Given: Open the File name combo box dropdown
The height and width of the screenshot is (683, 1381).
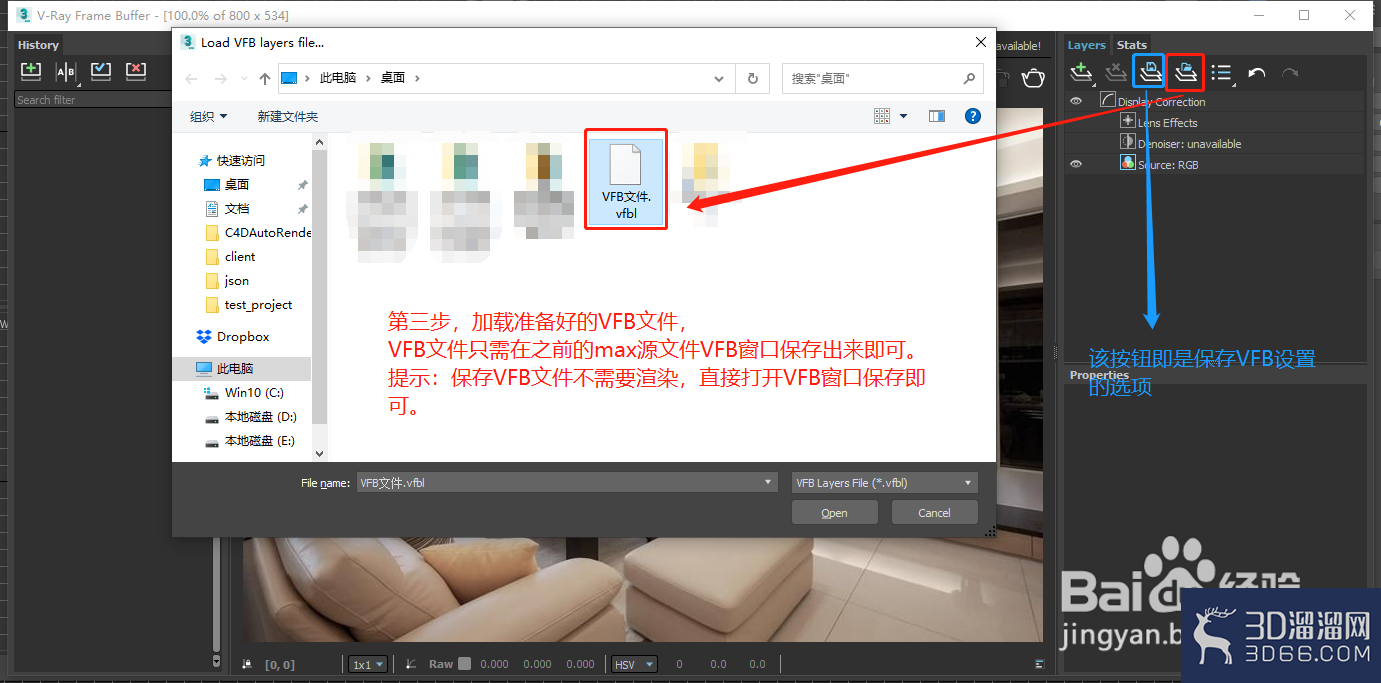Looking at the screenshot, I should (x=768, y=482).
